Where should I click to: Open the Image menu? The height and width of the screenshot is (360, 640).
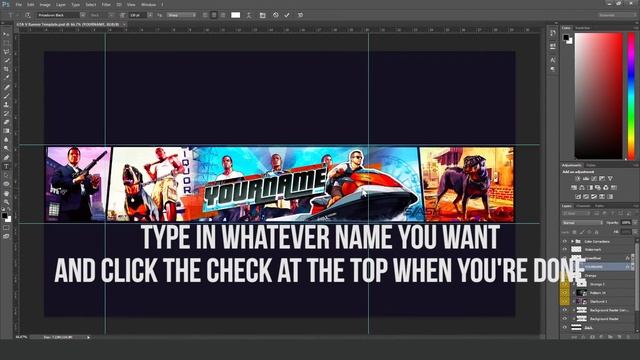[45, 5]
